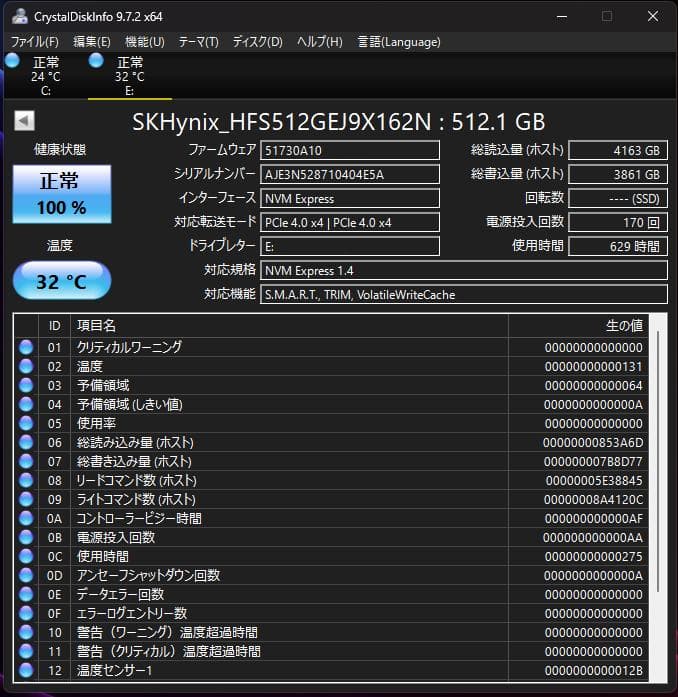Click the CrystalDiskInfo app icon in title bar
The image size is (678, 697).
click(20, 16)
